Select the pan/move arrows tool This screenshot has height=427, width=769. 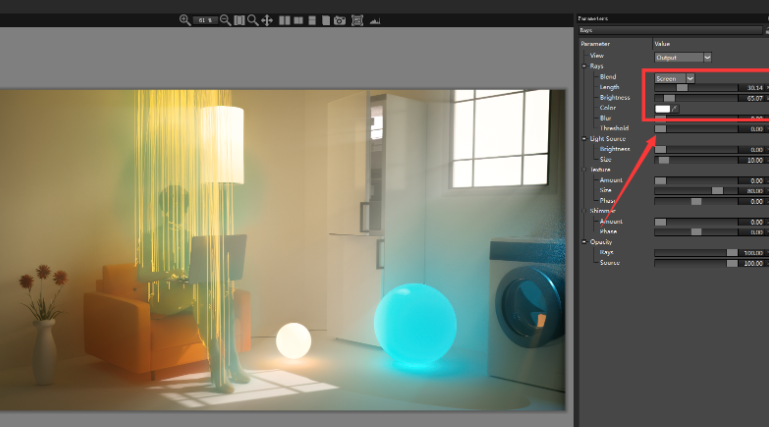267,20
